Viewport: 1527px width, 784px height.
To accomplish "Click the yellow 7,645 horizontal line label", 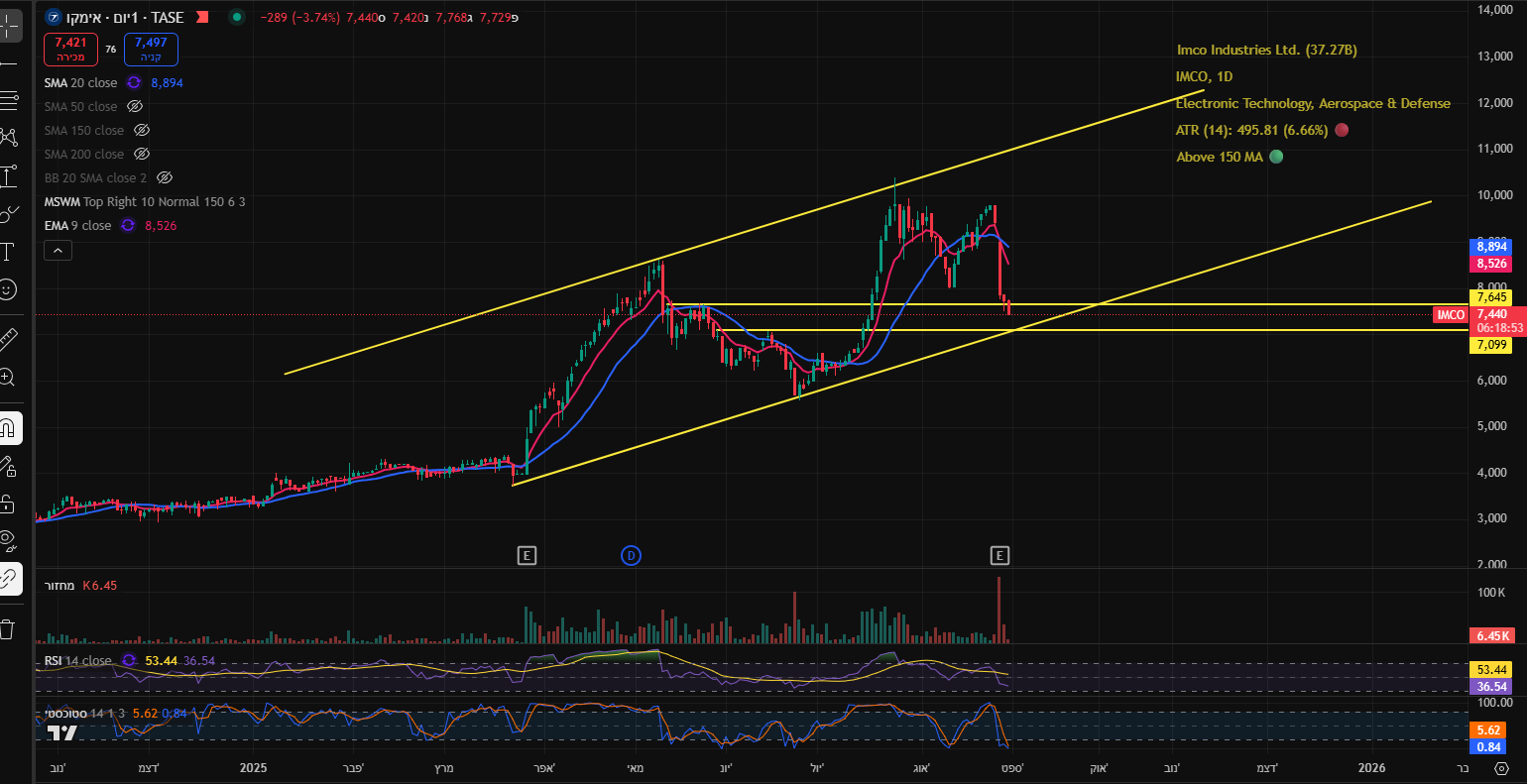I will (x=1491, y=297).
